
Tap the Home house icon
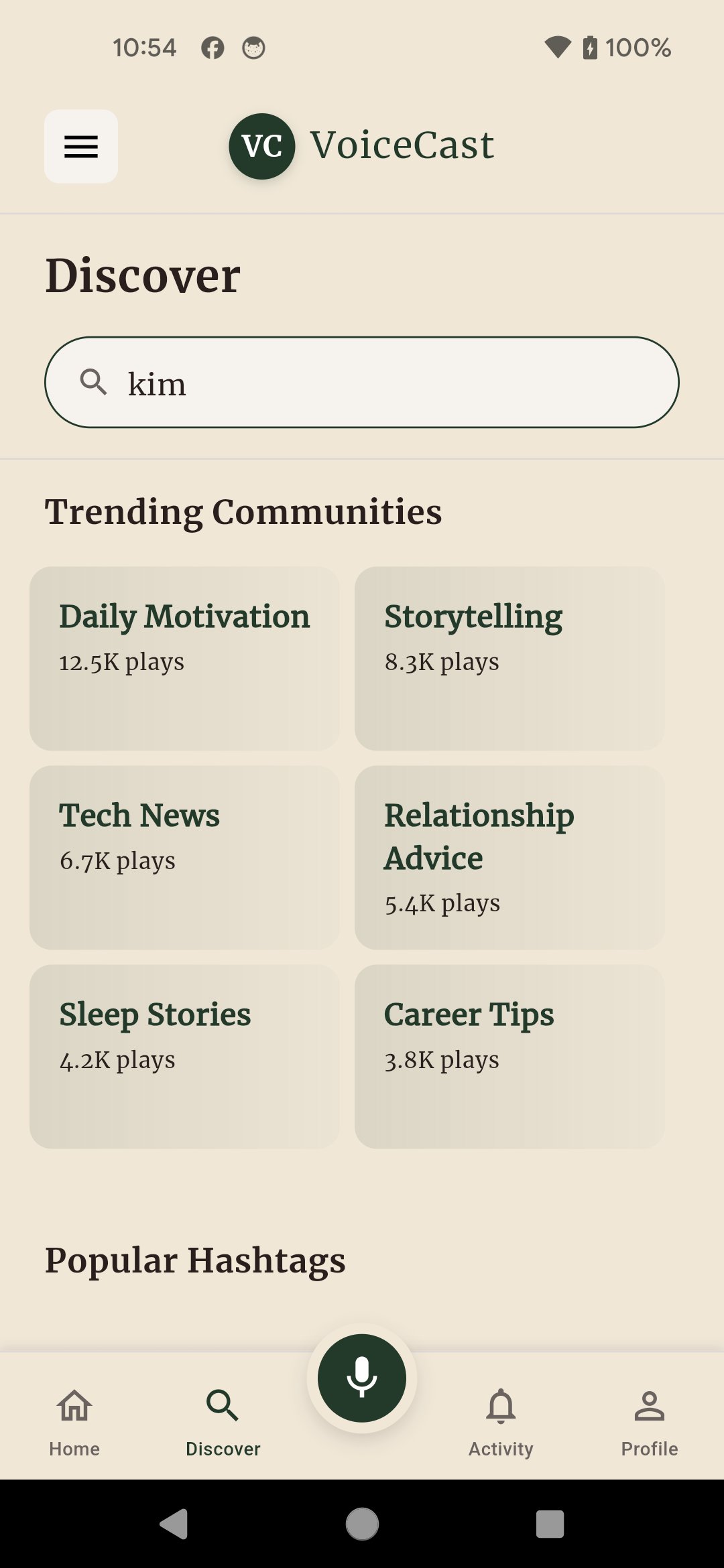coord(74,1405)
